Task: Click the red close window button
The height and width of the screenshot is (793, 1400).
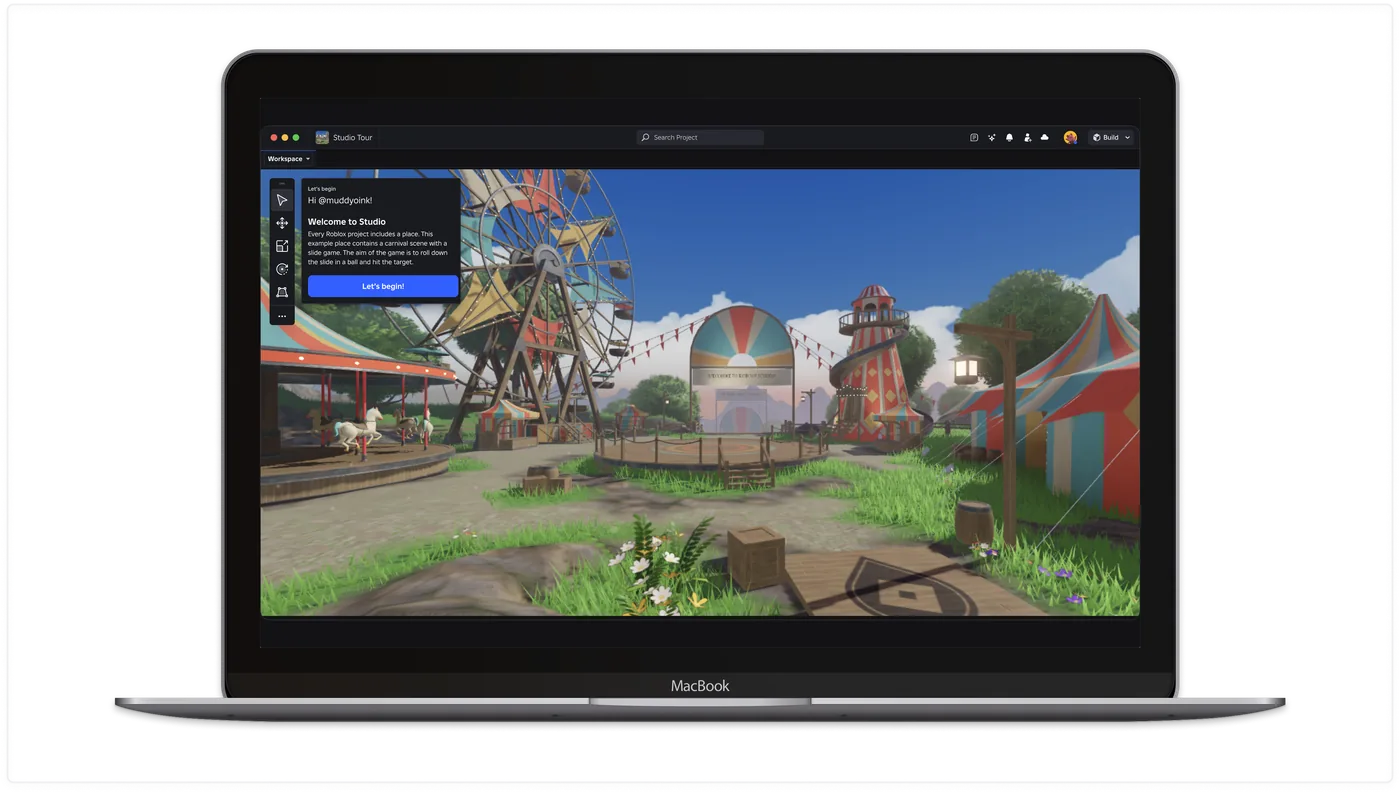Action: [x=274, y=137]
